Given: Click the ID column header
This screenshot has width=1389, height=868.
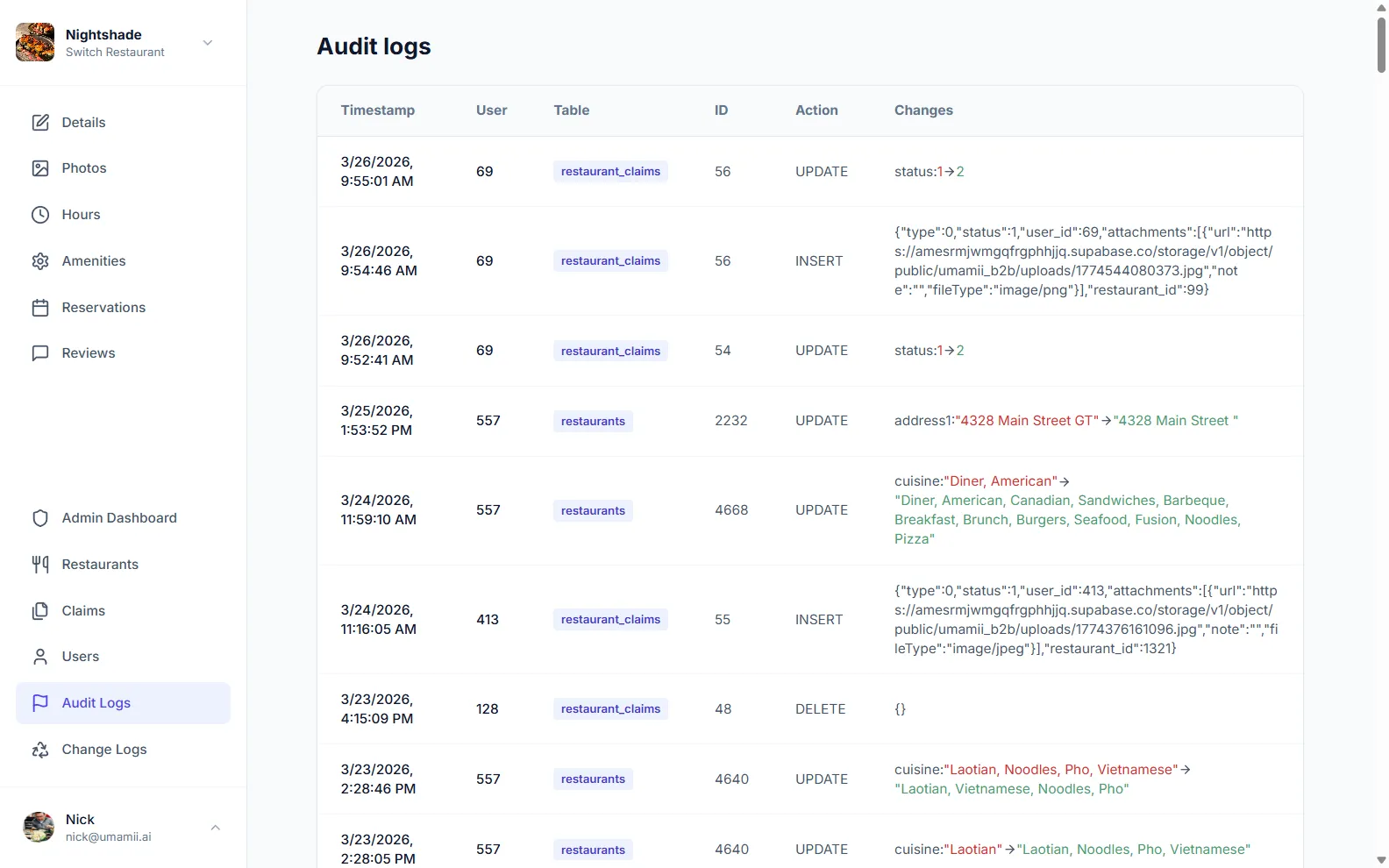Looking at the screenshot, I should pyautogui.click(x=721, y=110).
